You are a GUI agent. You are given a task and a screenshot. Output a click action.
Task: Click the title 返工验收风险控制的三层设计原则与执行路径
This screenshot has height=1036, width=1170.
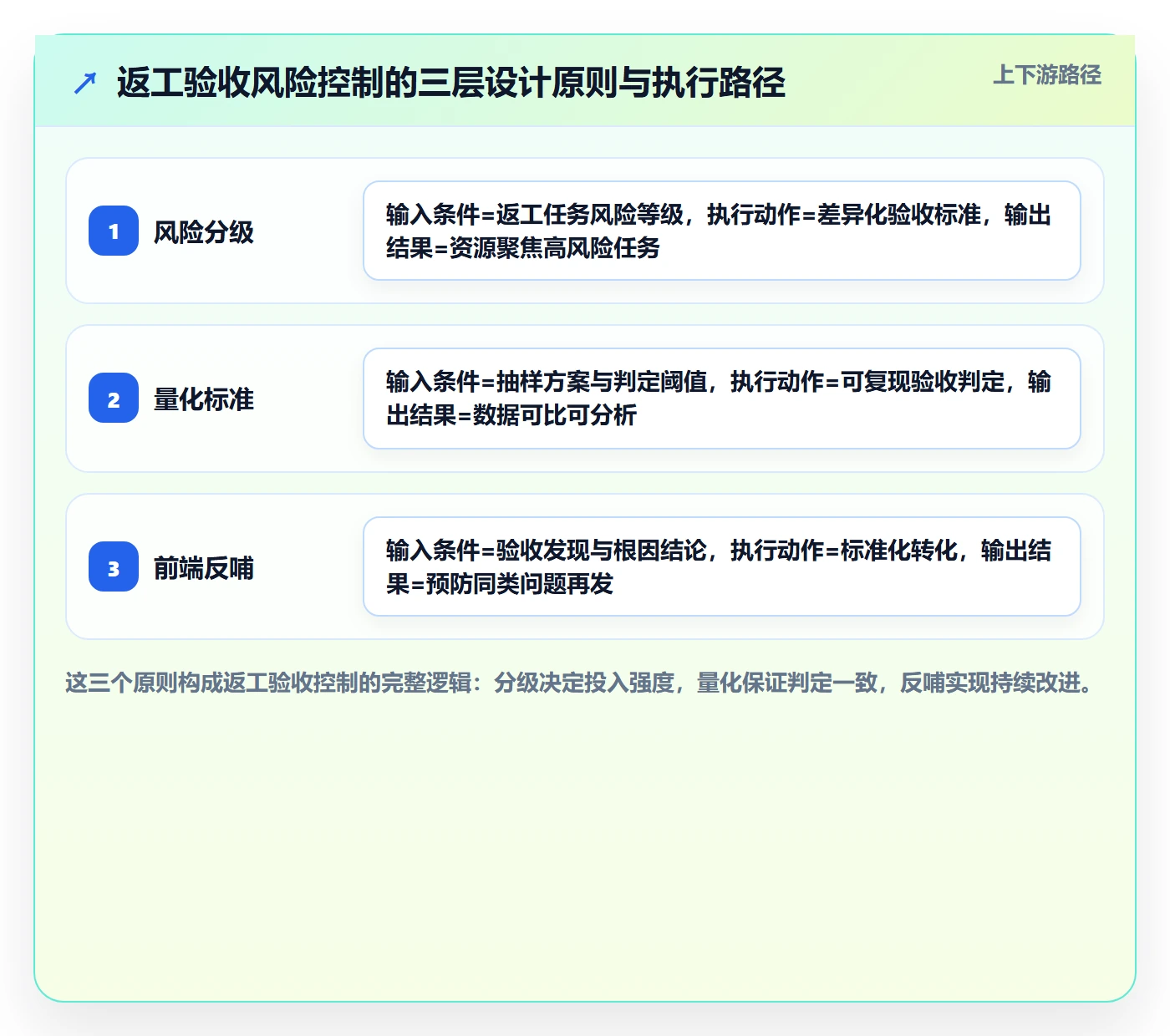tap(451, 83)
